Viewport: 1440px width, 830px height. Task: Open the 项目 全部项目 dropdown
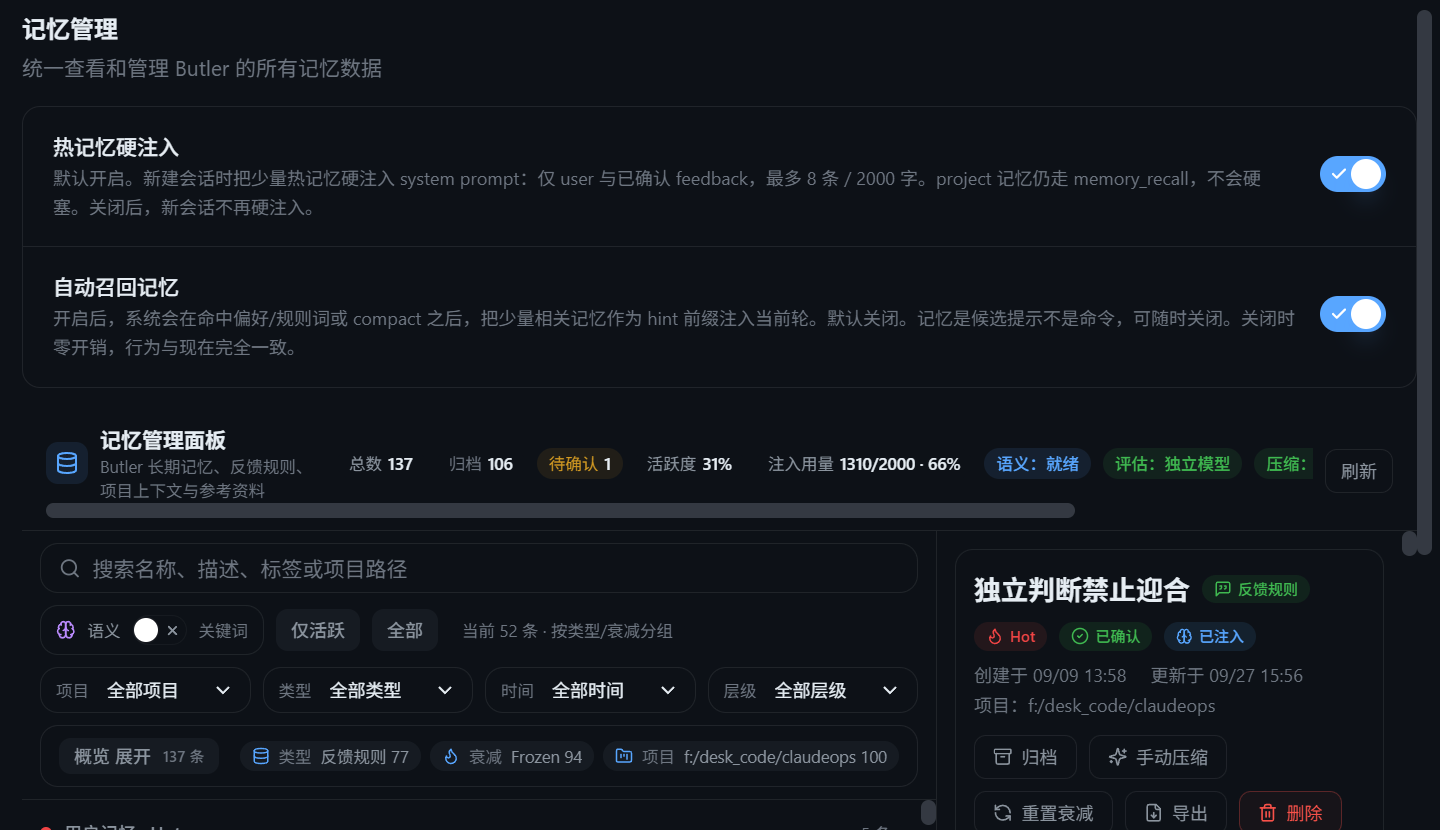tap(145, 690)
